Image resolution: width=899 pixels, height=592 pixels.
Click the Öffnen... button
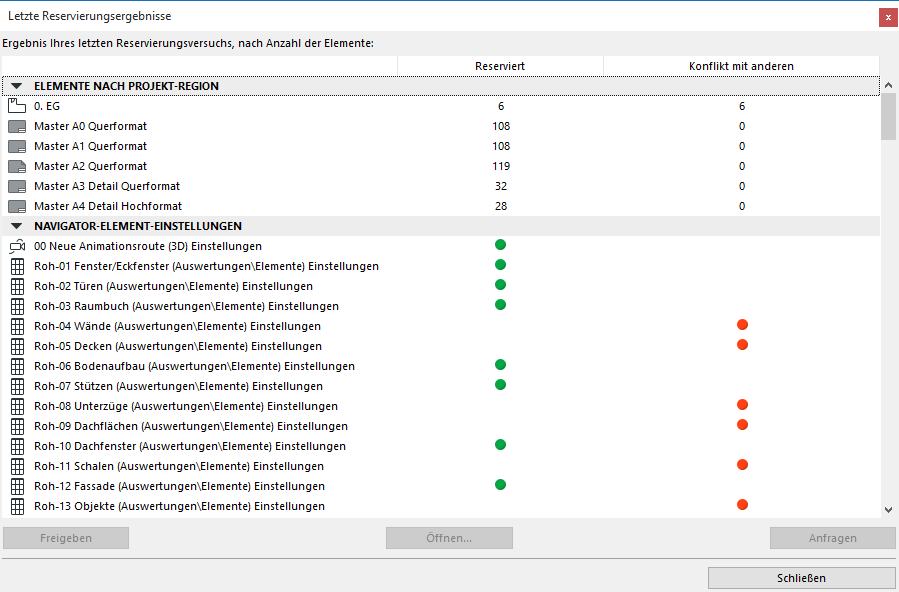click(449, 538)
